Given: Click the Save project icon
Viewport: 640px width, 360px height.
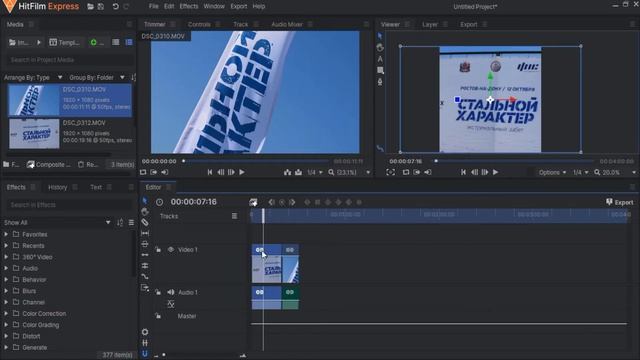Looking at the screenshot, I should (100, 7).
